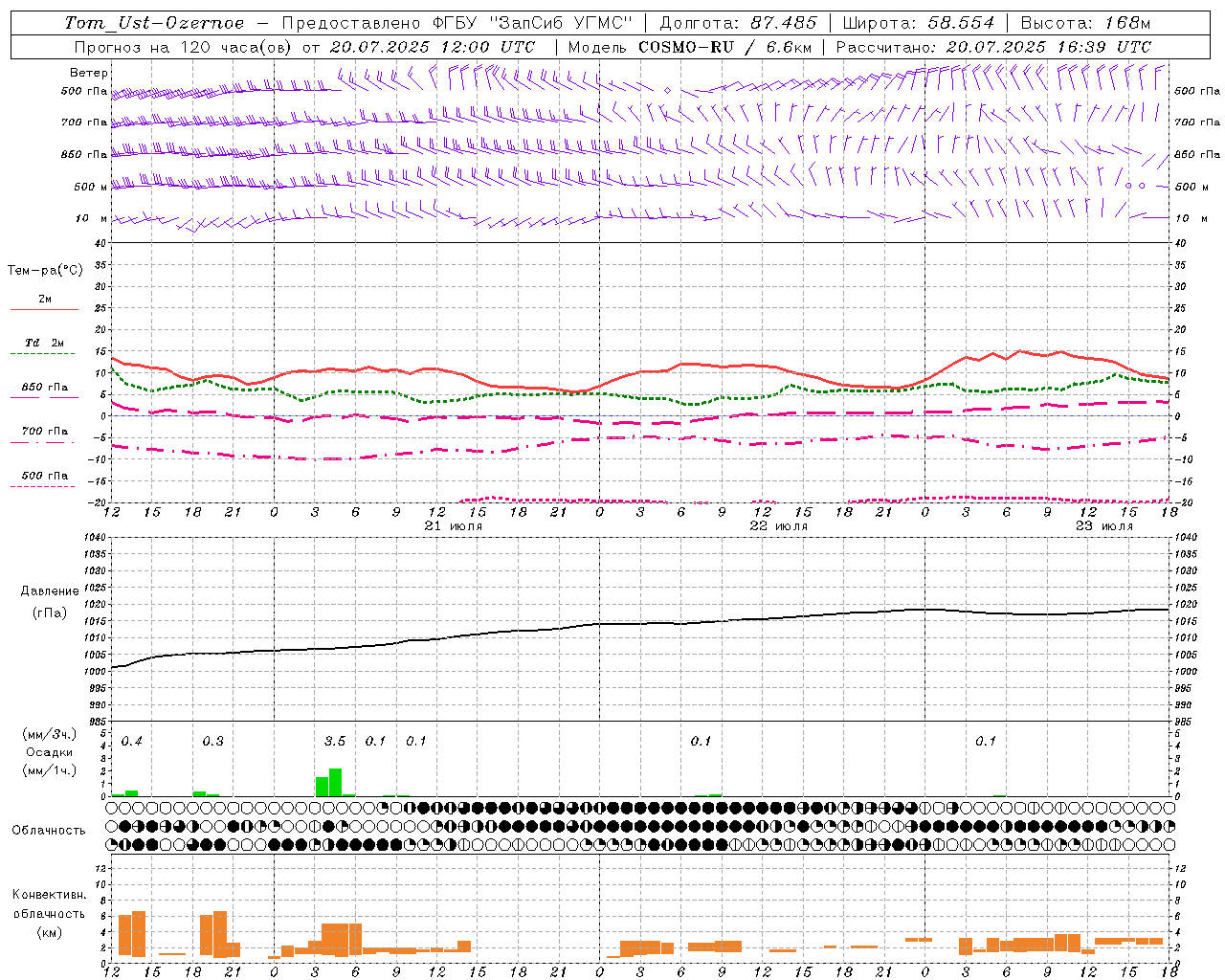The image size is (1225, 980).
Task: Click the 21 июля date label
Action: 453,526
